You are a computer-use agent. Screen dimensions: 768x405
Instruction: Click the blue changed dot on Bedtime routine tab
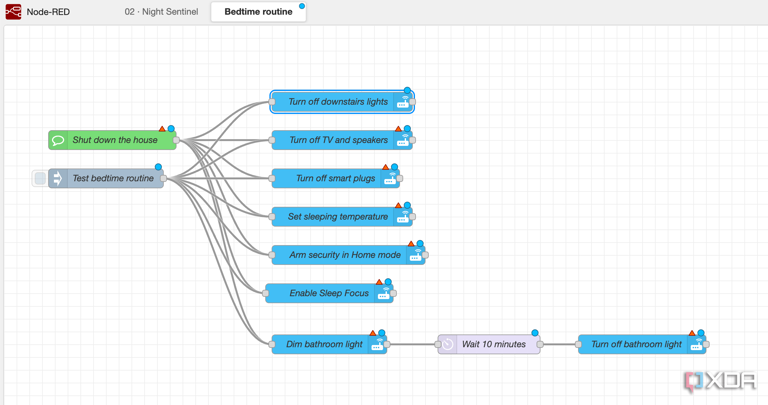point(302,6)
